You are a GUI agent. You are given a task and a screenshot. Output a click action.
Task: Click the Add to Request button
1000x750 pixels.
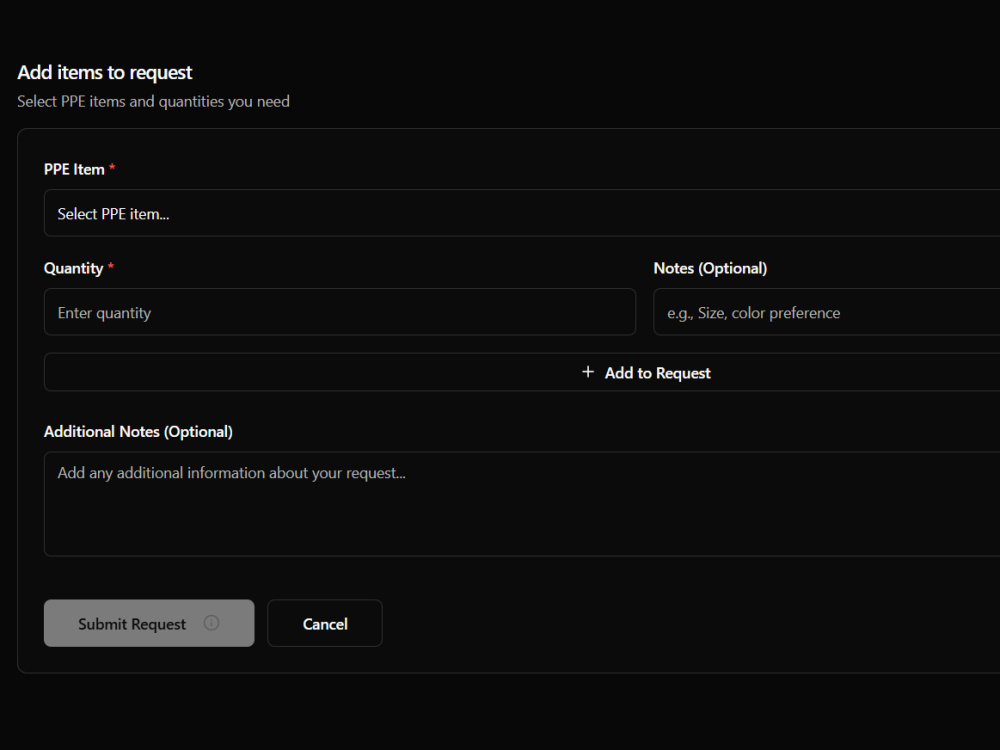point(522,372)
